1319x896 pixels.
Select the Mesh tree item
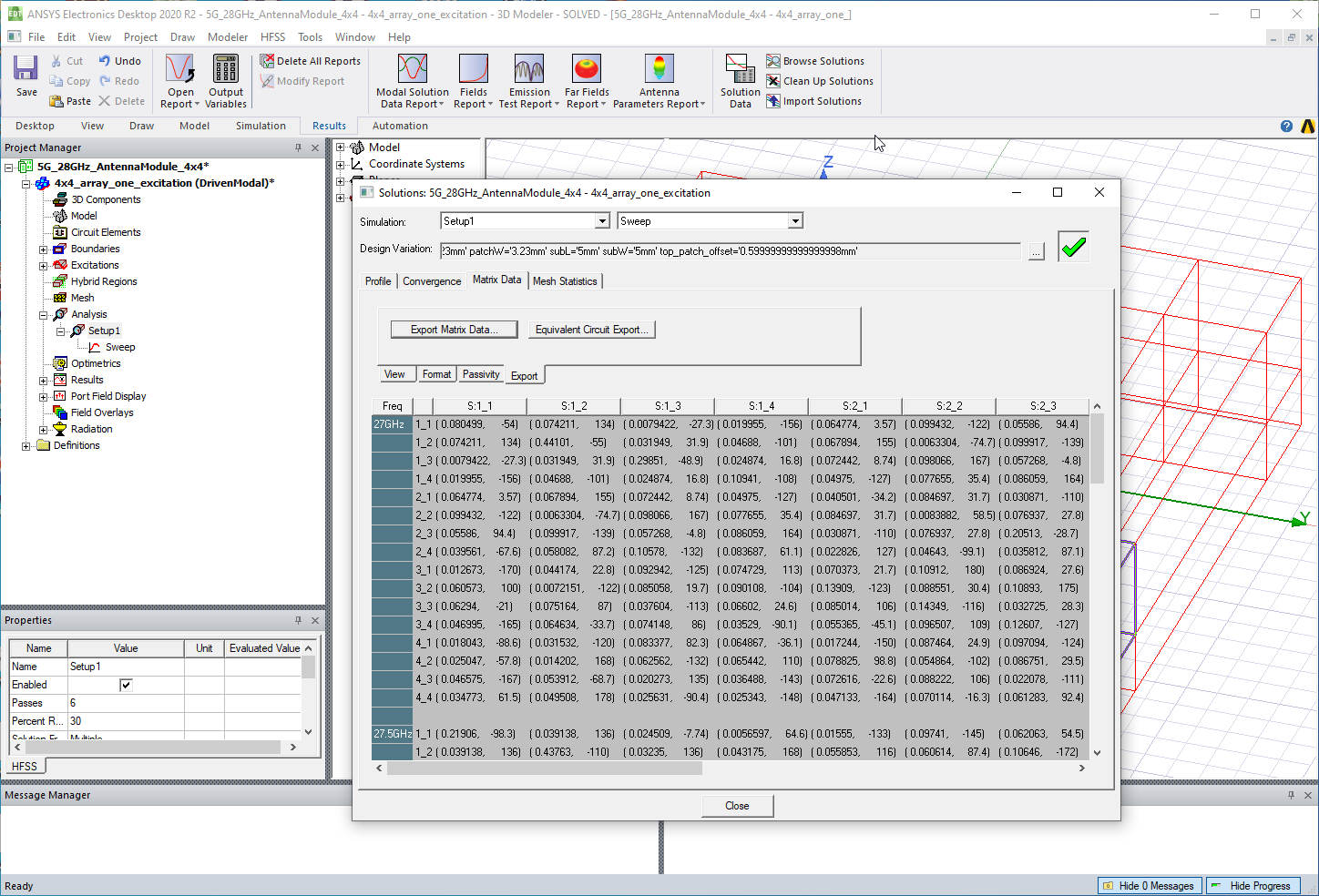tap(82, 298)
